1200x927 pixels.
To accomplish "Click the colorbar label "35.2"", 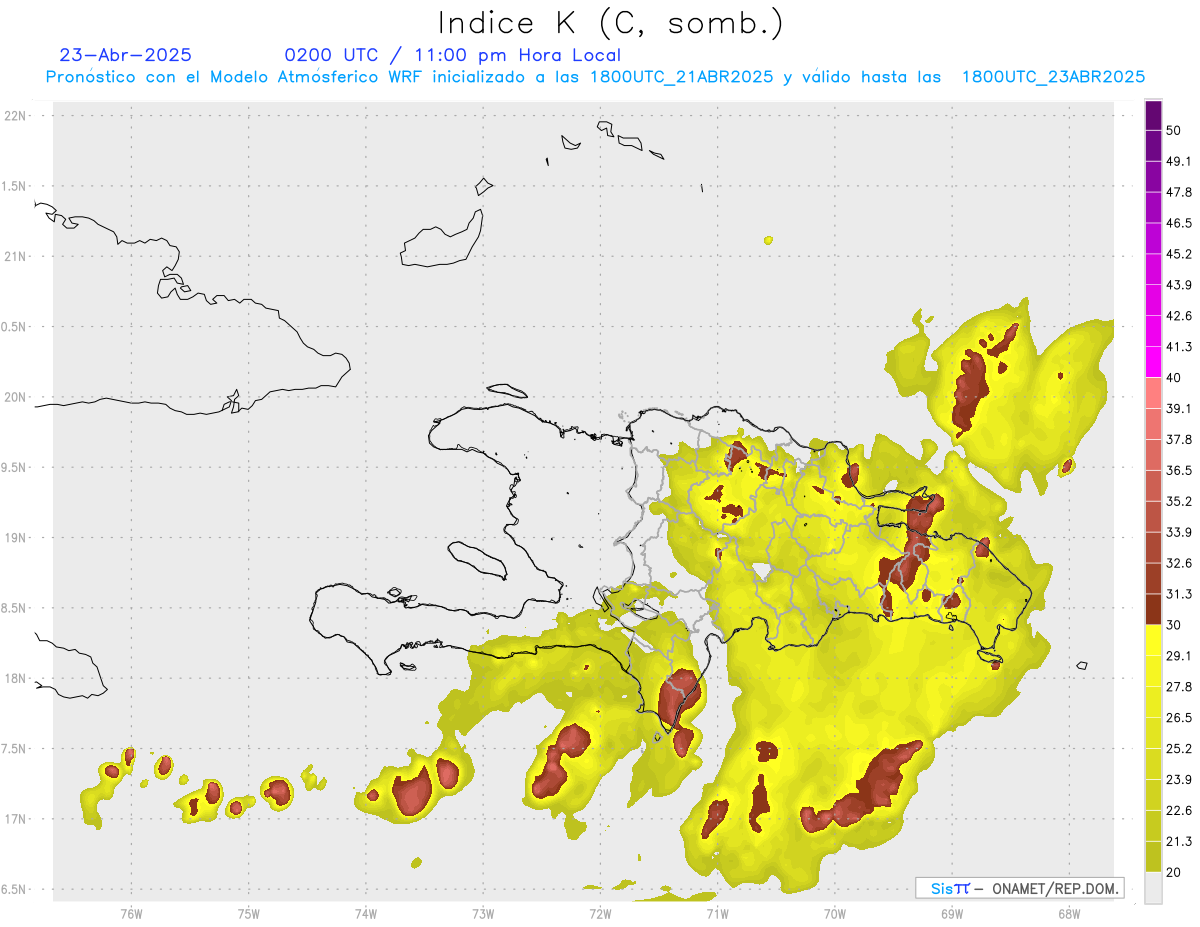I will [1179, 501].
